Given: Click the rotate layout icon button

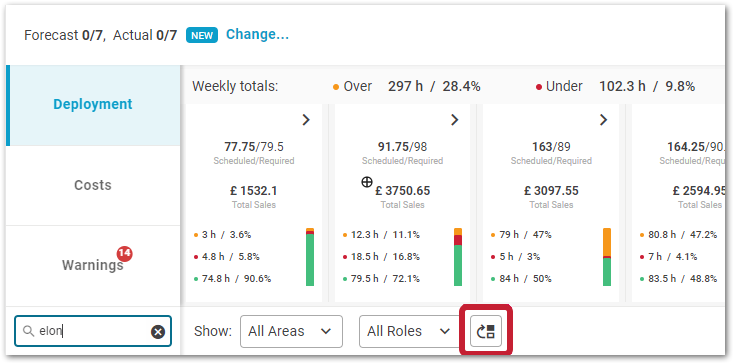Looking at the screenshot, I should coord(485,331).
